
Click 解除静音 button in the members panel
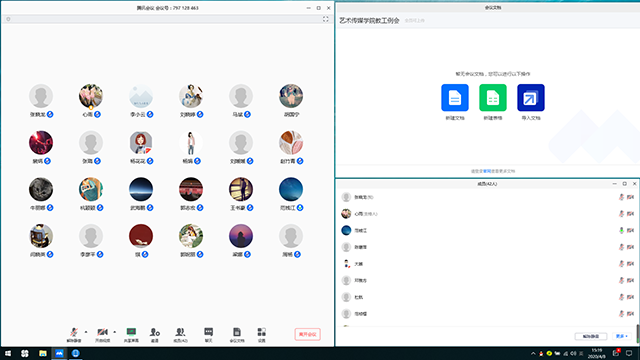pyautogui.click(x=591, y=336)
